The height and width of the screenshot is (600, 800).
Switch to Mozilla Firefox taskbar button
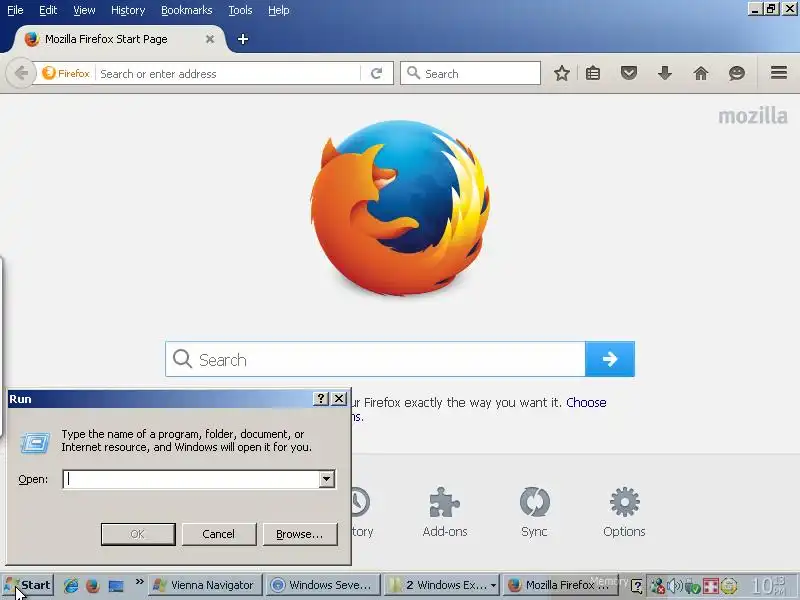point(560,585)
